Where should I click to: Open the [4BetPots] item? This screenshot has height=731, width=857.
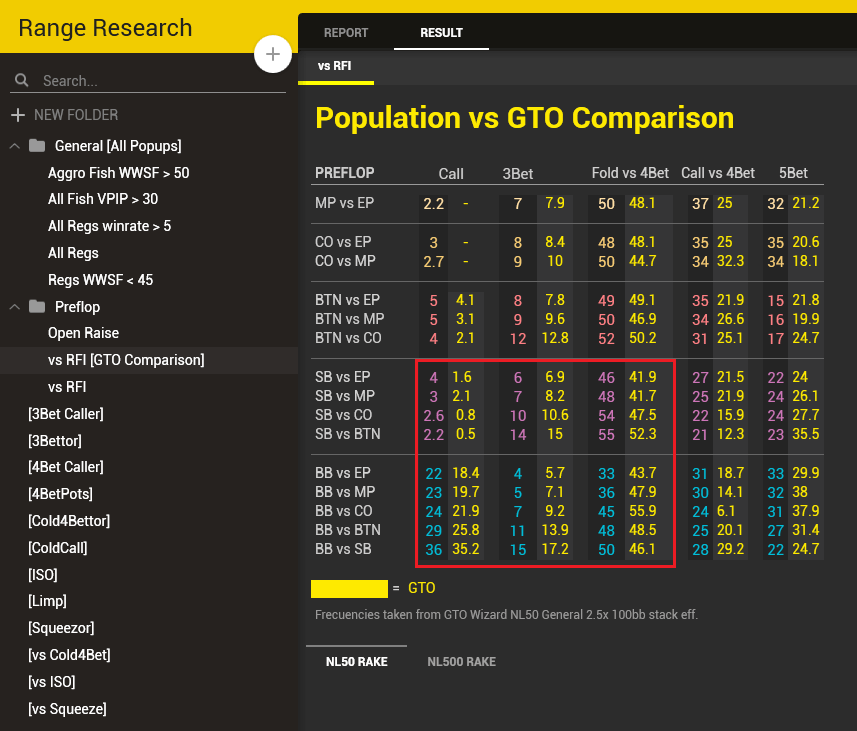coord(60,494)
